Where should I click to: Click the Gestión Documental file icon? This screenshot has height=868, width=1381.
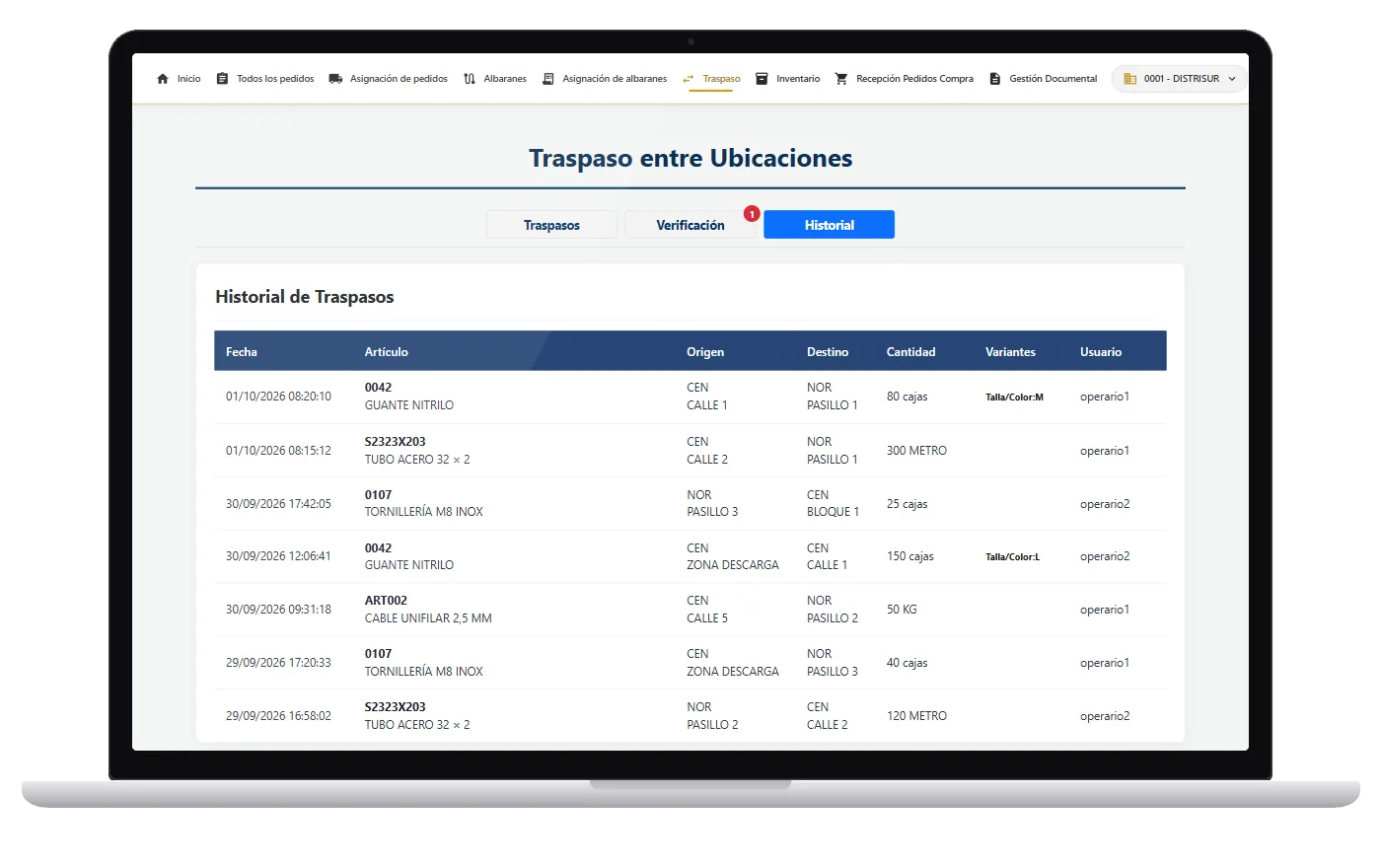995,79
